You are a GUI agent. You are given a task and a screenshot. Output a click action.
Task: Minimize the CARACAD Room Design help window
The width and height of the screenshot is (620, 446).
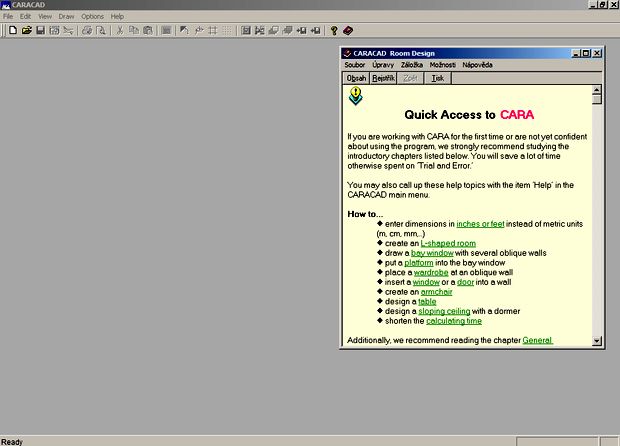pyautogui.click(x=577, y=53)
